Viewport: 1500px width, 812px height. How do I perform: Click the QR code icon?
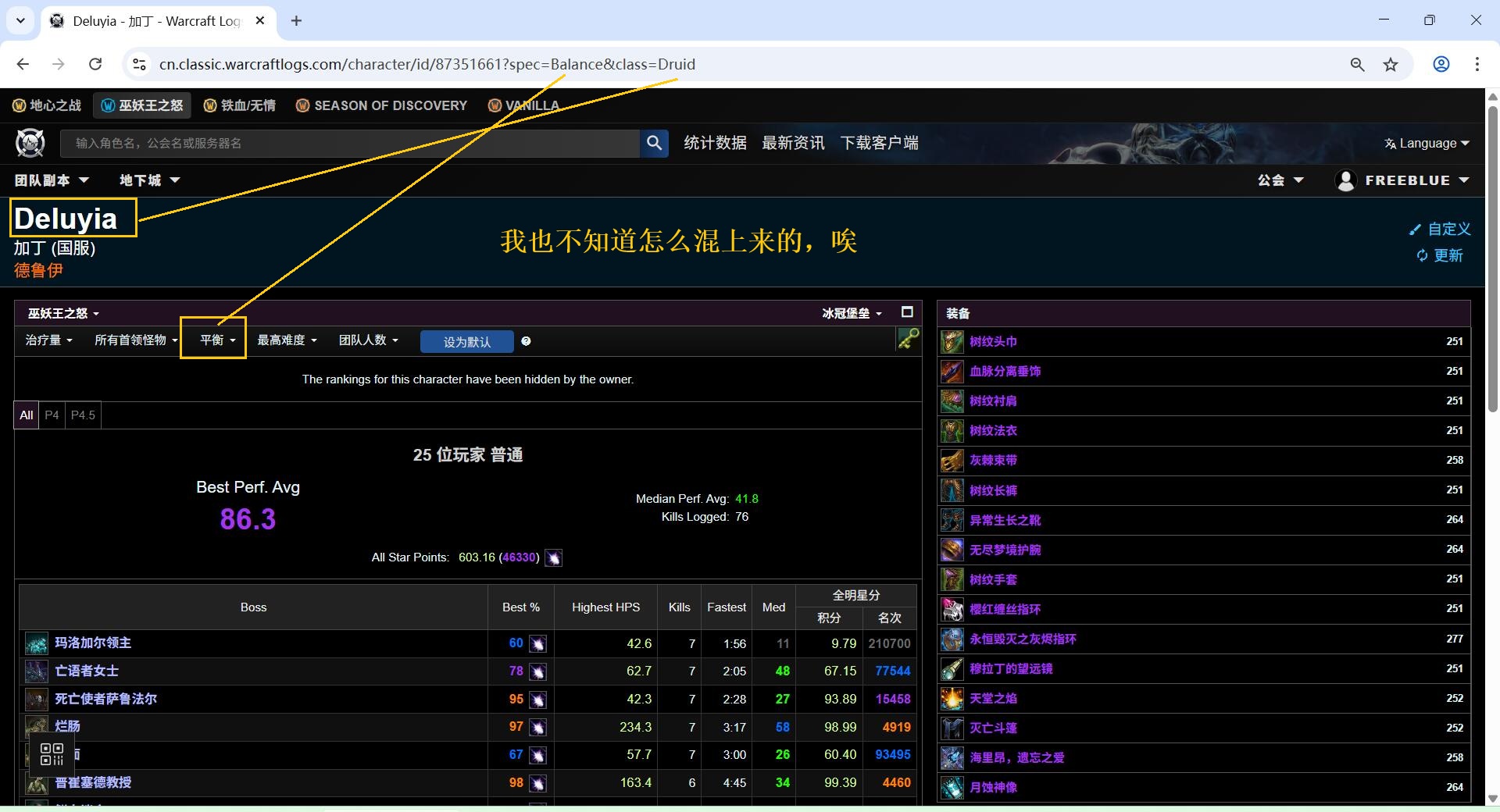click(x=52, y=754)
